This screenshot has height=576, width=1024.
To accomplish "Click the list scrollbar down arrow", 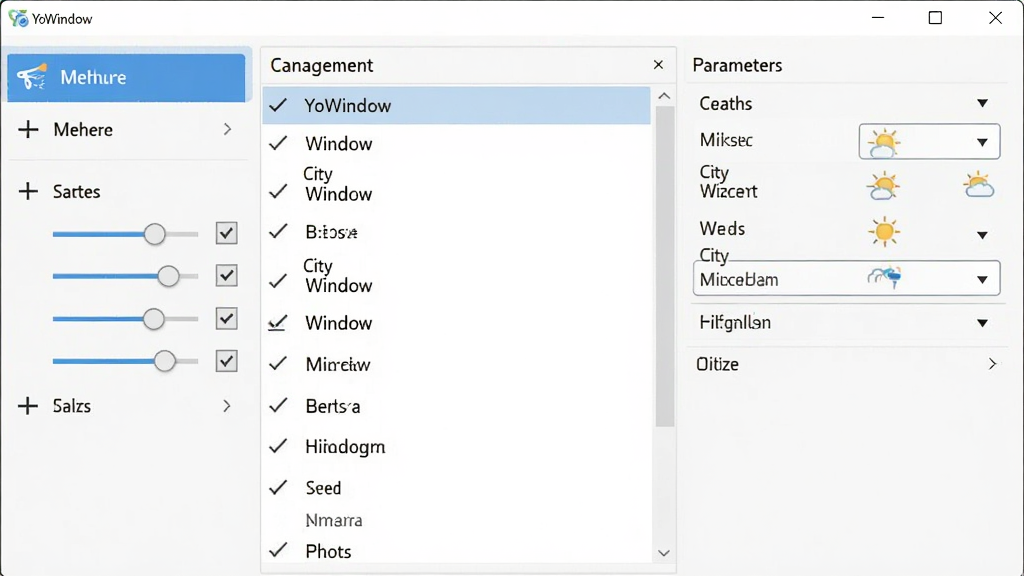I will (664, 553).
